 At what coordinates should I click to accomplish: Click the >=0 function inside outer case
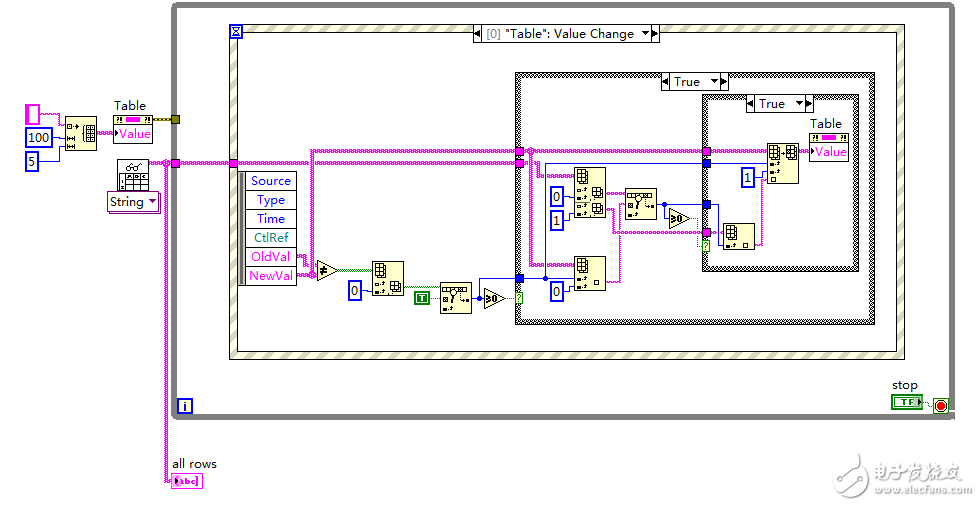point(679,219)
